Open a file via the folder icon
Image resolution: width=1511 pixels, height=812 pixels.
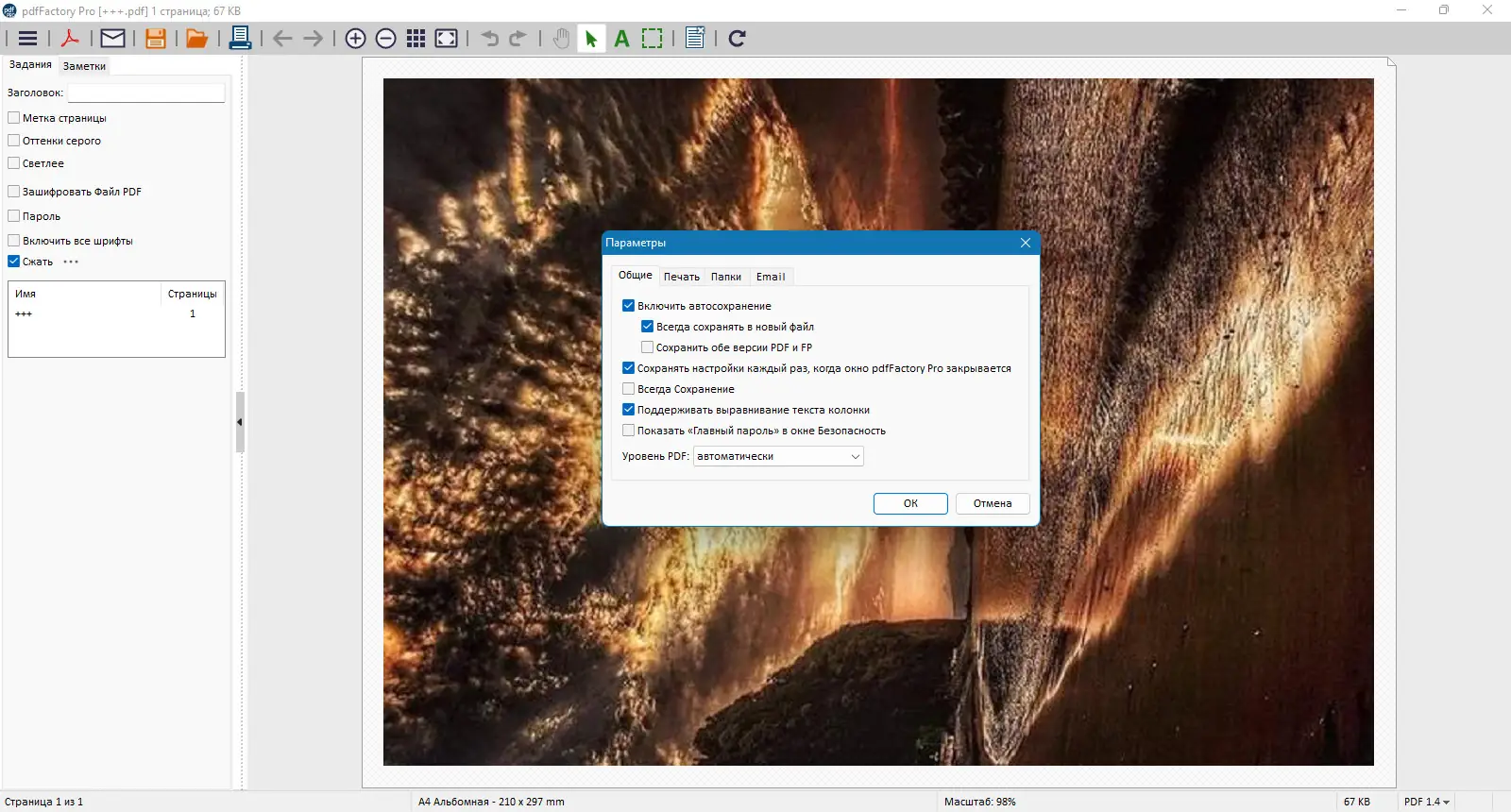tap(197, 39)
